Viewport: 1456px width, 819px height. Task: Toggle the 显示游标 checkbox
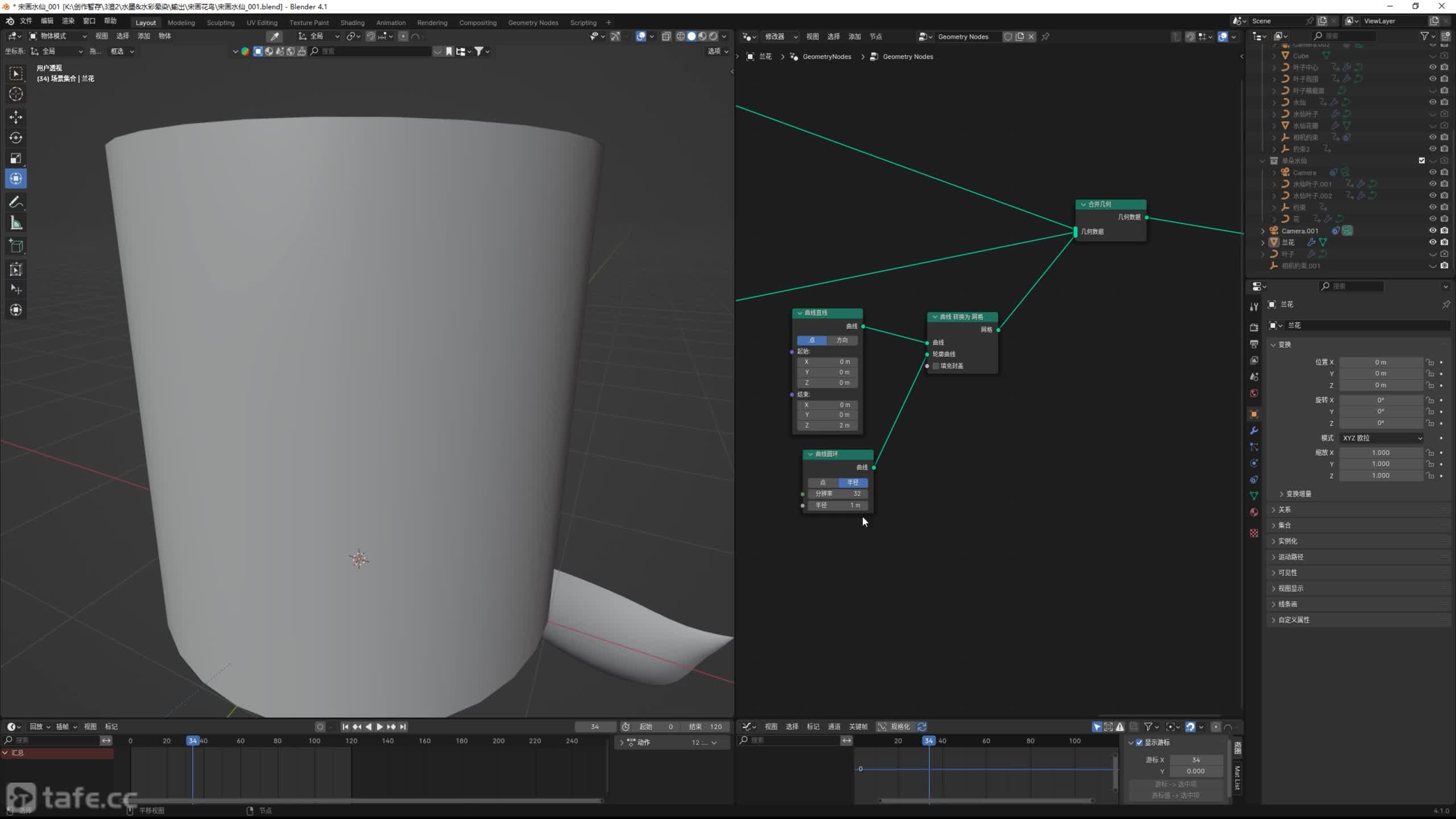(x=1139, y=742)
